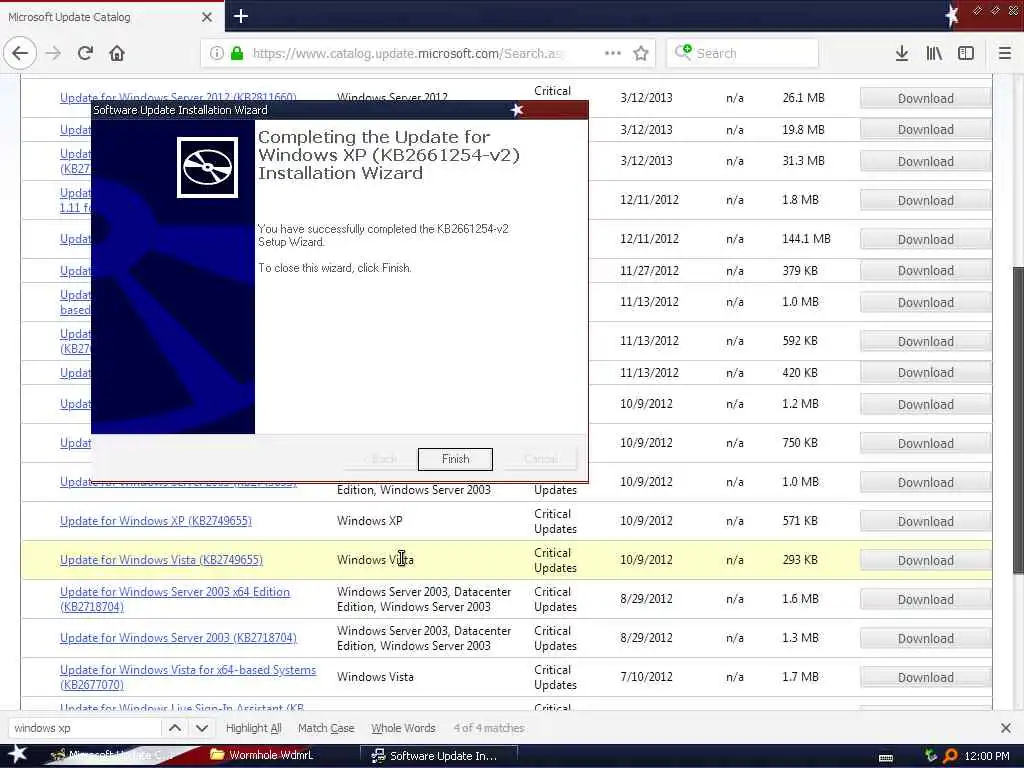Download the 379 KB update
The width and height of the screenshot is (1024, 768).
925,270
